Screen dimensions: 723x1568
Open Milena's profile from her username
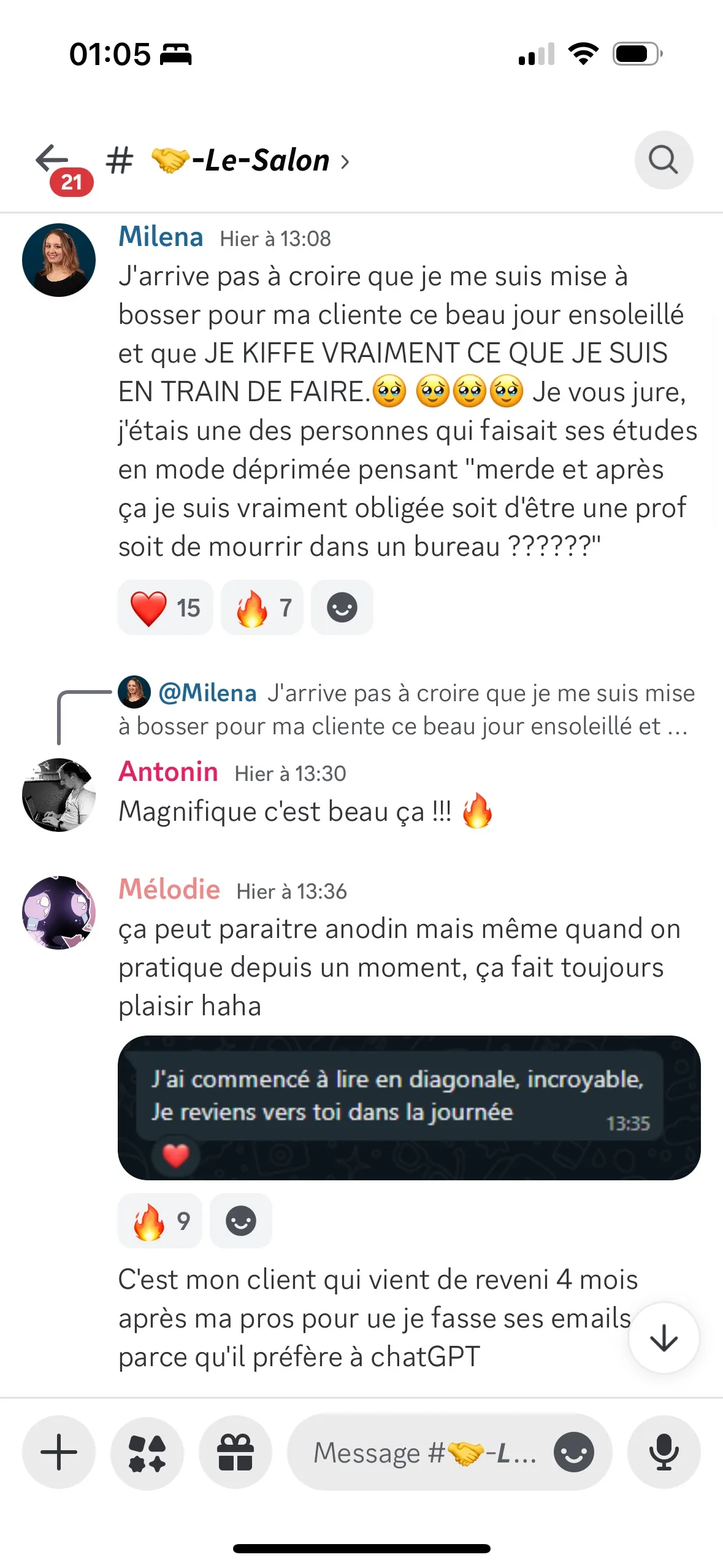click(x=161, y=237)
